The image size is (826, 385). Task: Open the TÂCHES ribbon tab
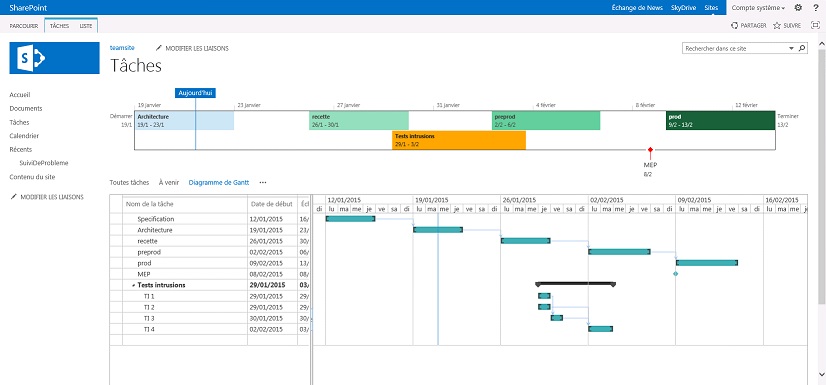point(60,26)
